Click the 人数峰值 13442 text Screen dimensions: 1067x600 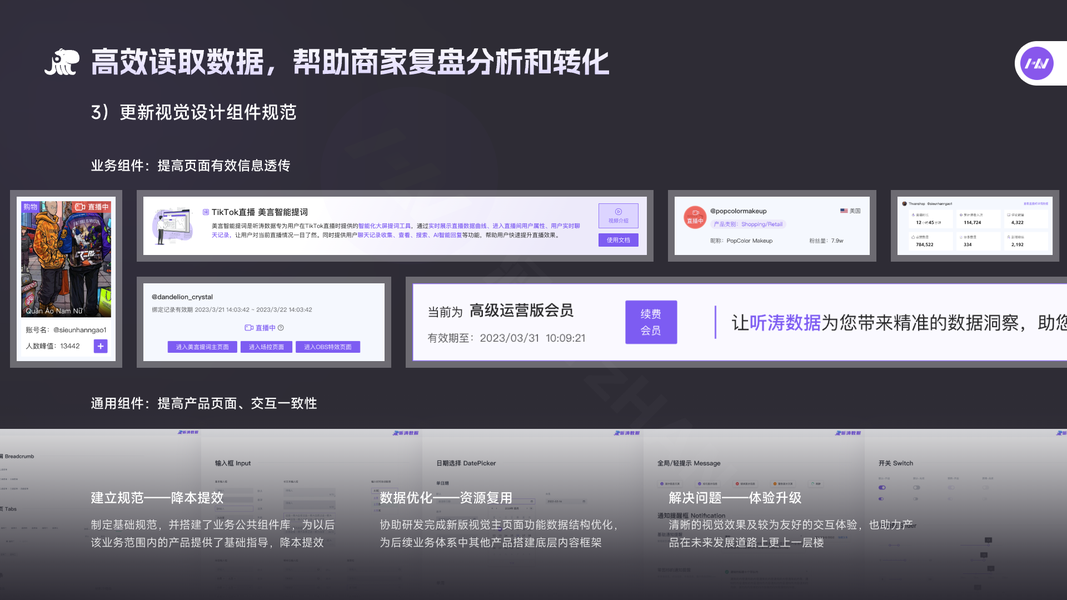[52, 346]
